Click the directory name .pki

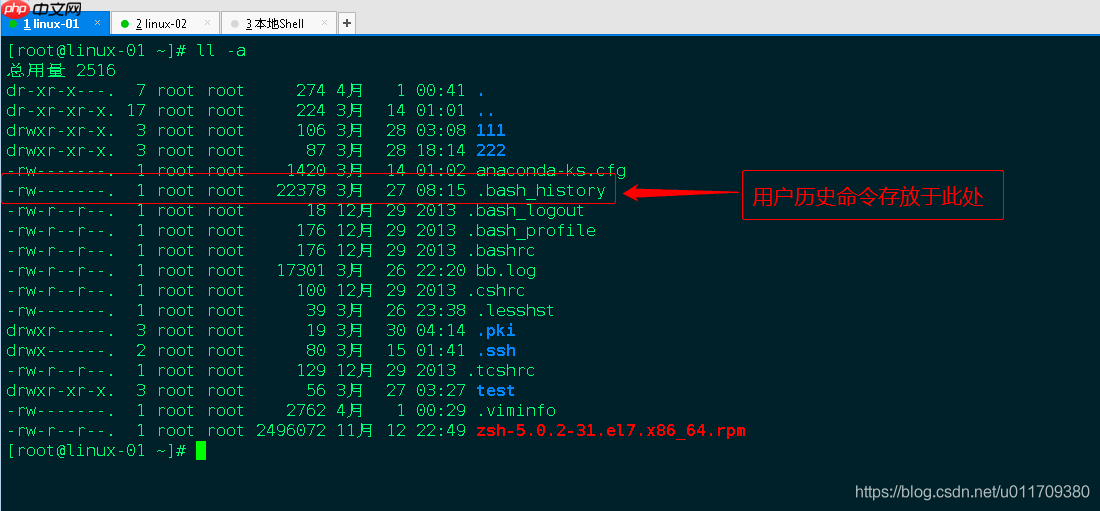click(x=495, y=331)
